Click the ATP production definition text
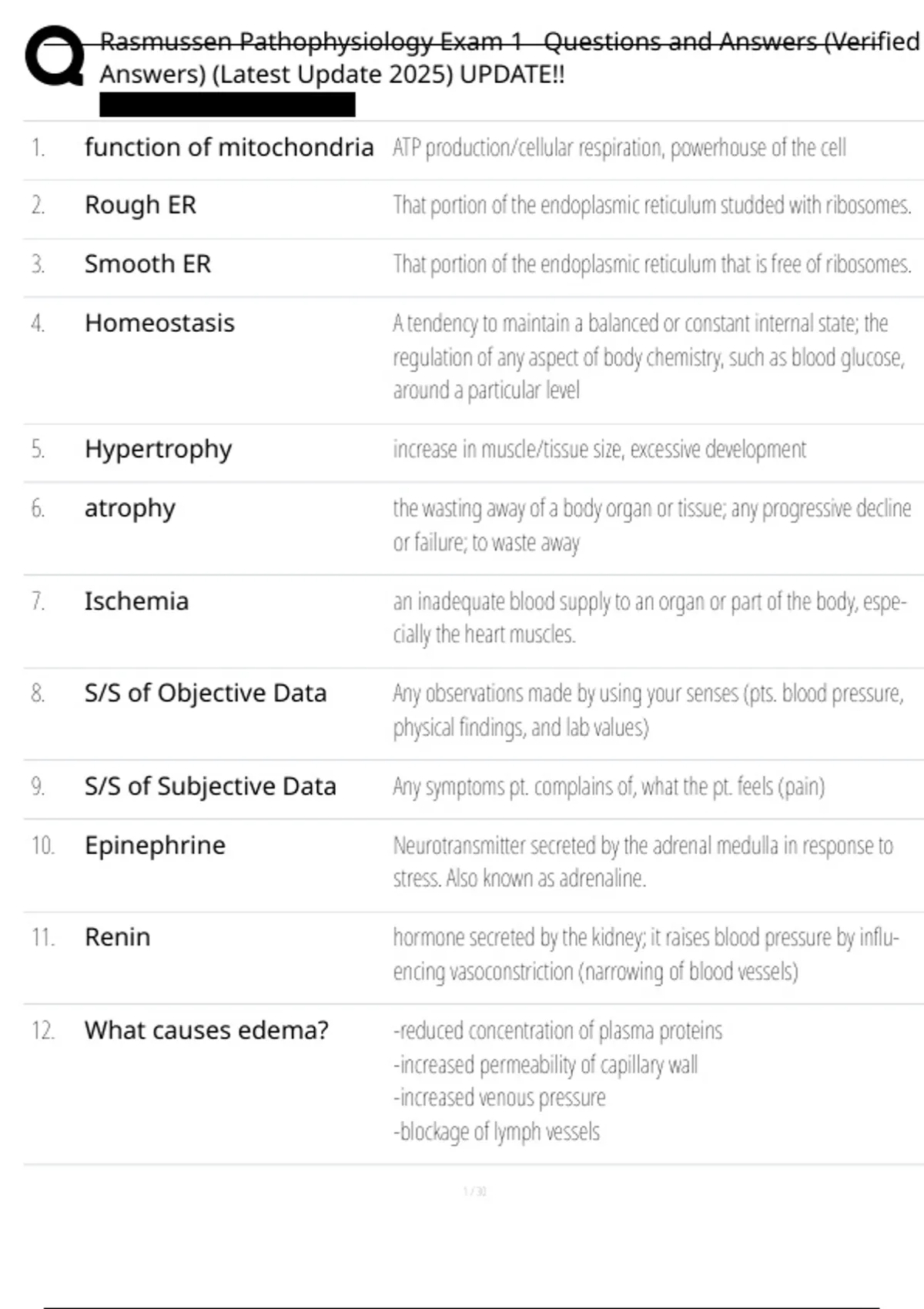The width and height of the screenshot is (924, 1309). point(619,147)
